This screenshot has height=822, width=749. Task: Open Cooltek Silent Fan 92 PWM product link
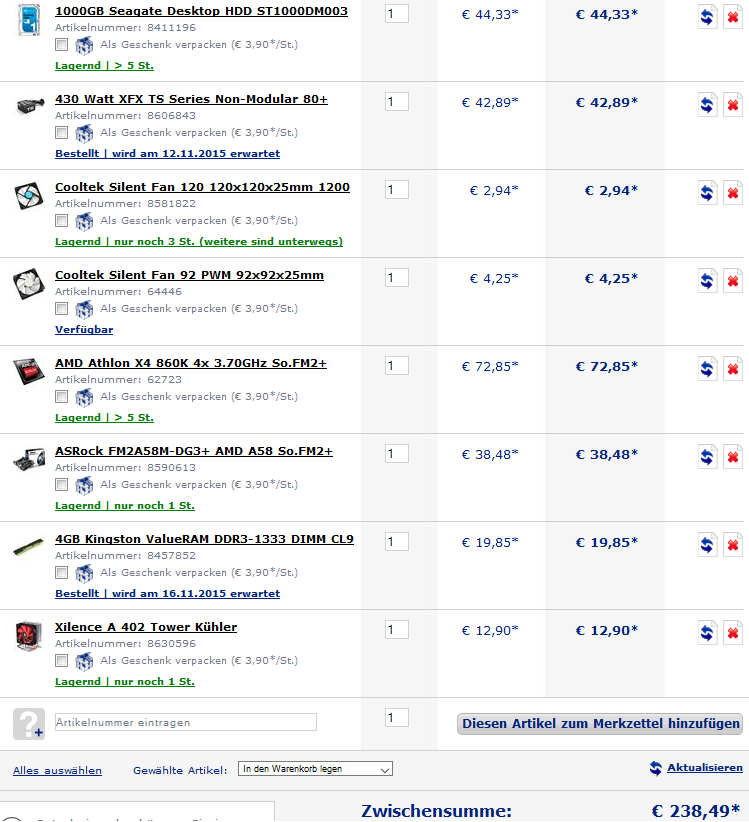point(189,275)
